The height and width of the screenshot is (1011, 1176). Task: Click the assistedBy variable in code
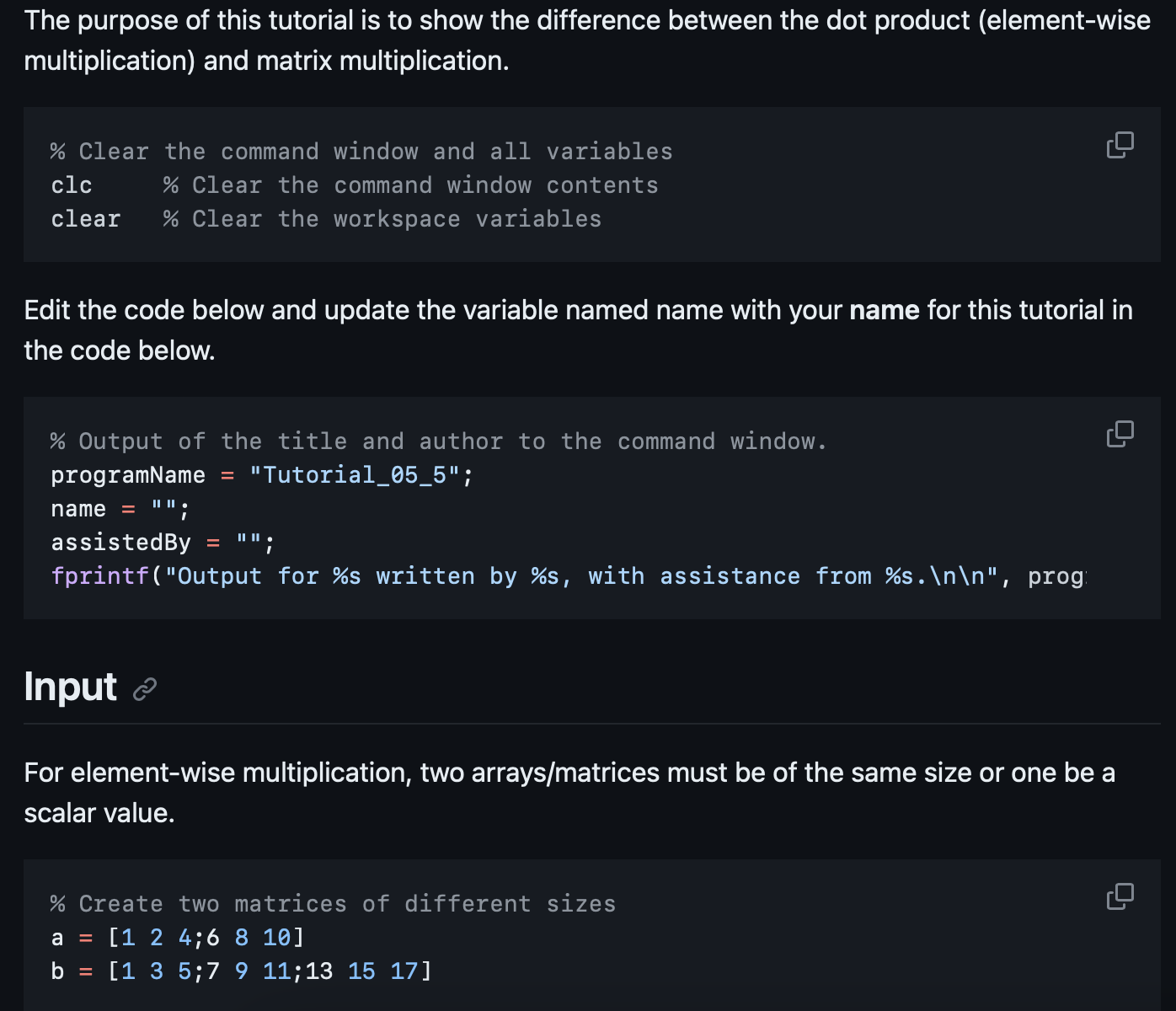click(120, 542)
